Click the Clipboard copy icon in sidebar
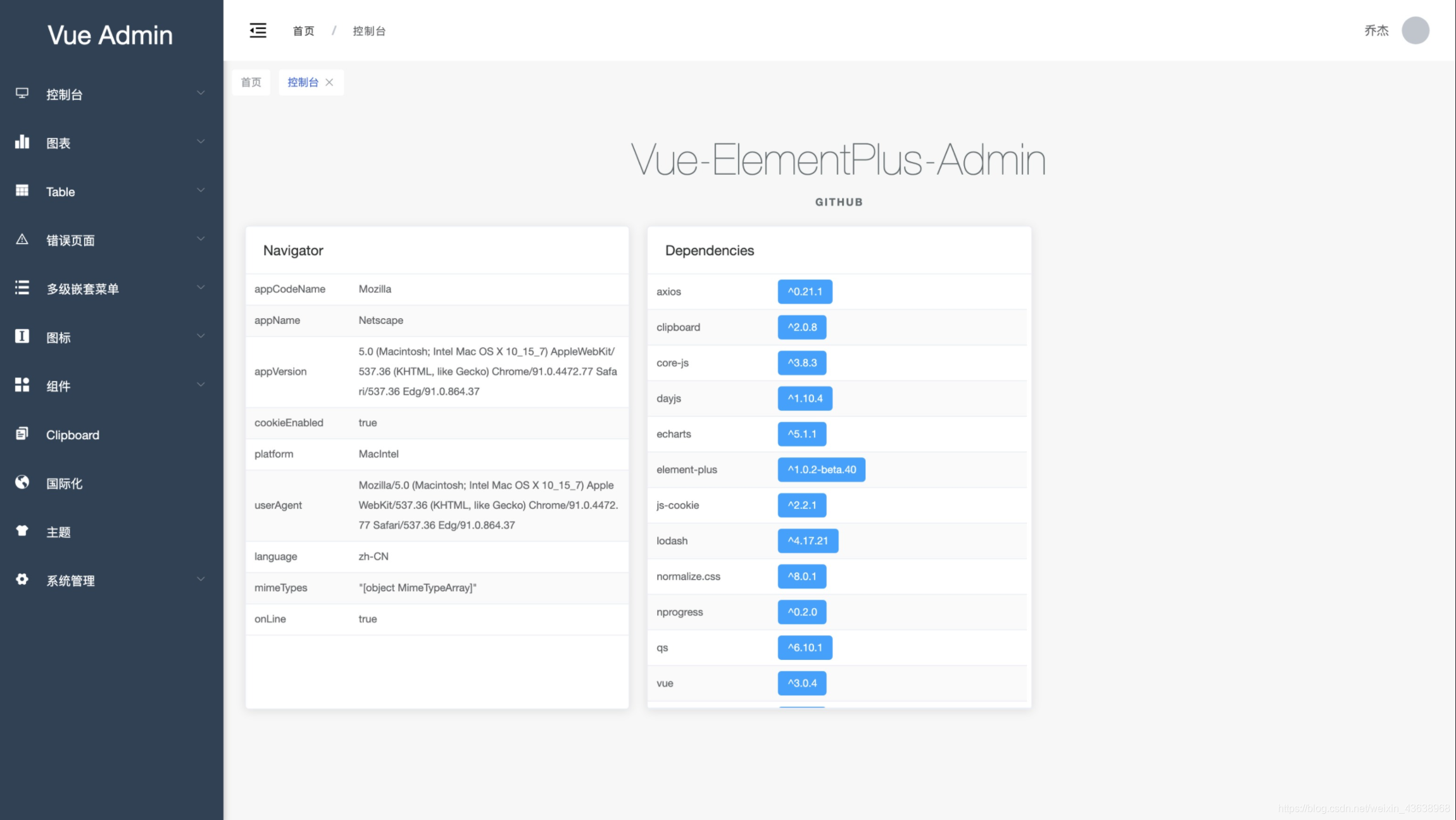 pos(22,433)
